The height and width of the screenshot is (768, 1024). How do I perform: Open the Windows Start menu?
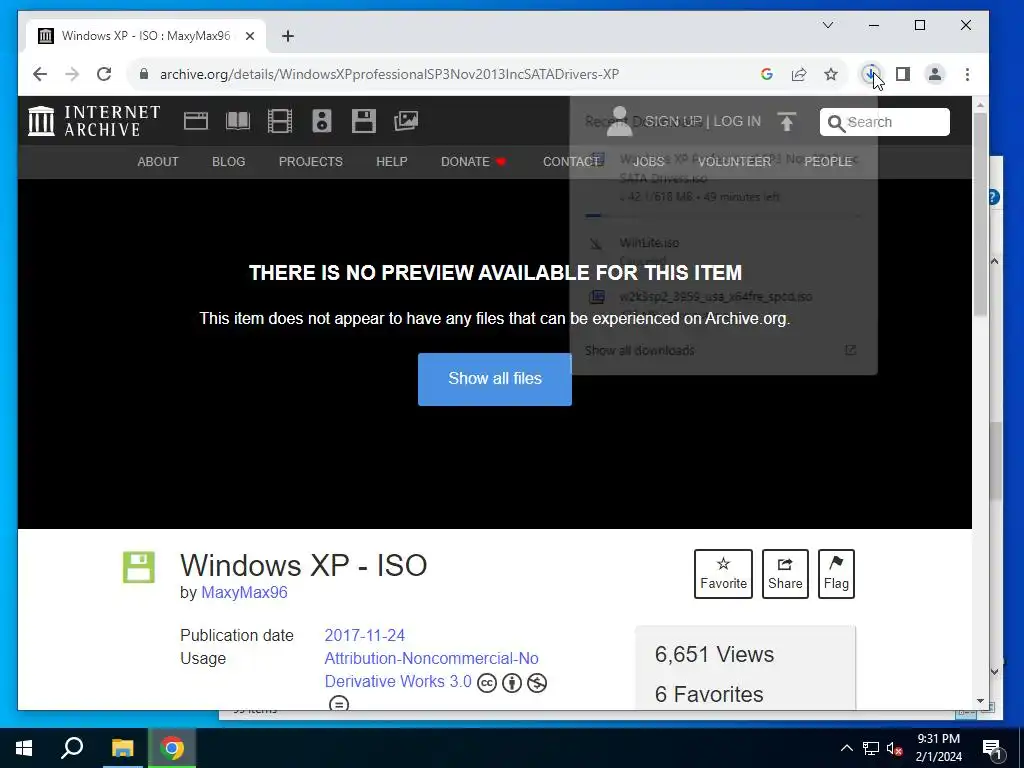tap(24, 748)
